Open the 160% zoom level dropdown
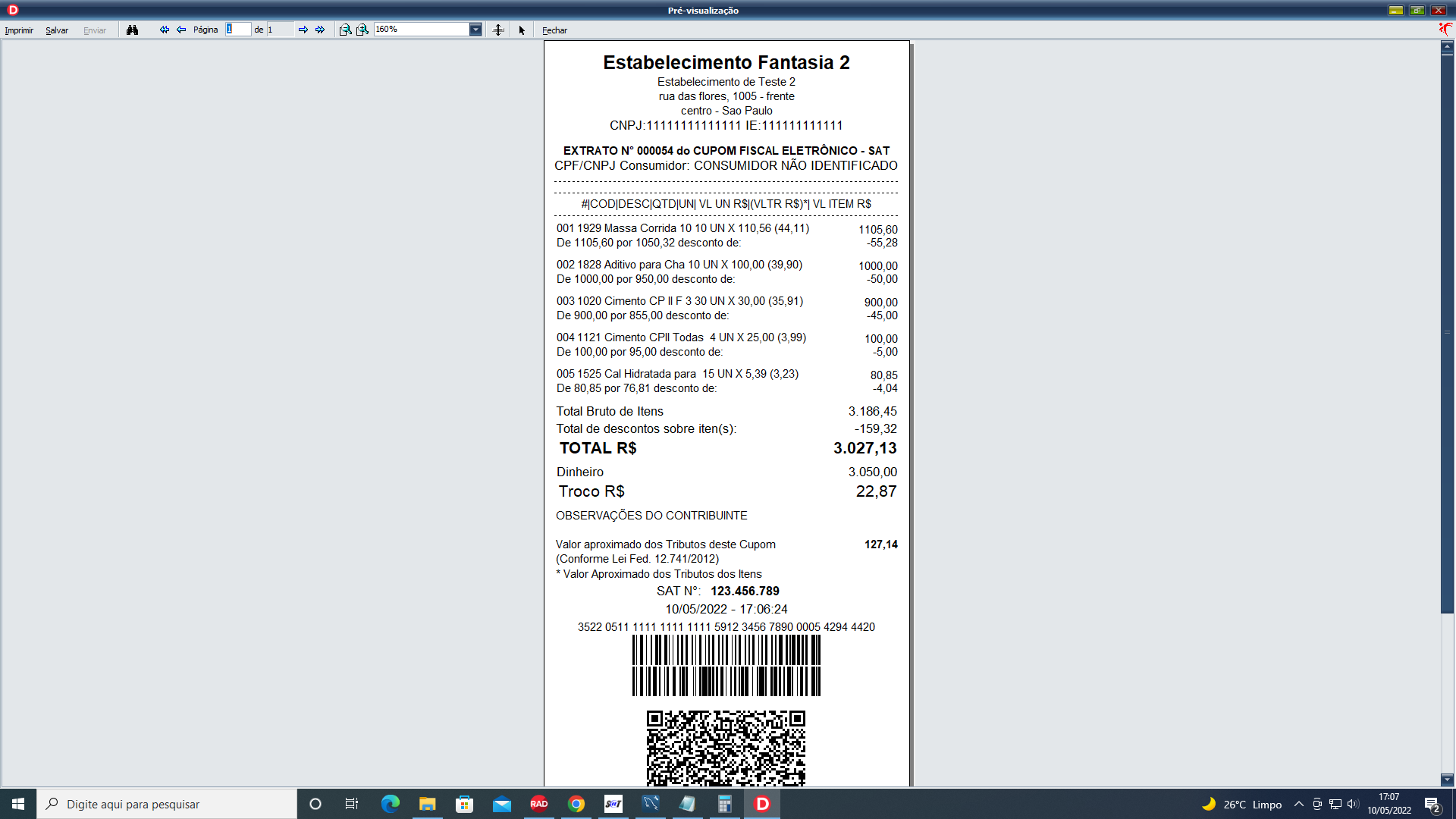 coord(475,30)
